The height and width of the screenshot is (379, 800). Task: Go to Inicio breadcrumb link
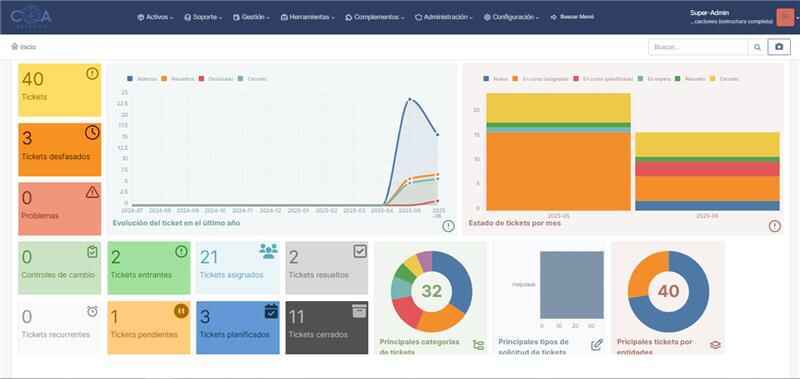28,47
